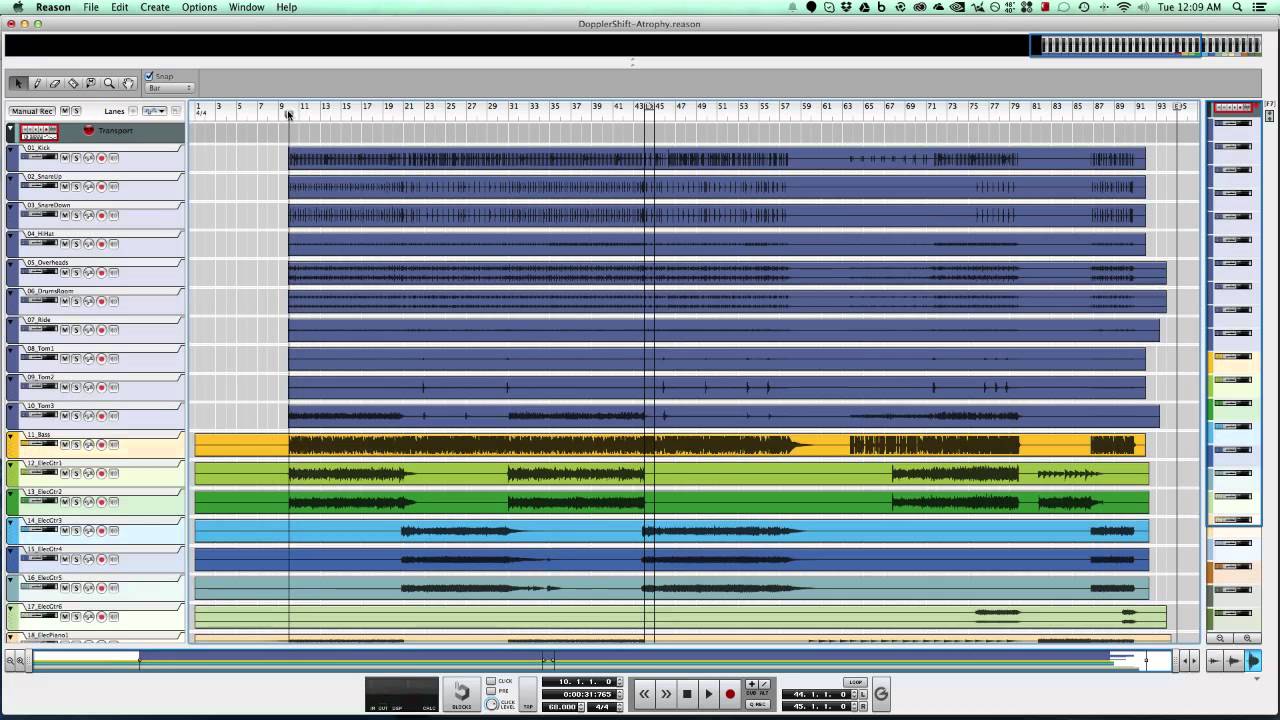1280x720 pixels.
Task: Collapse the 01_Kick track
Action: 11,150
